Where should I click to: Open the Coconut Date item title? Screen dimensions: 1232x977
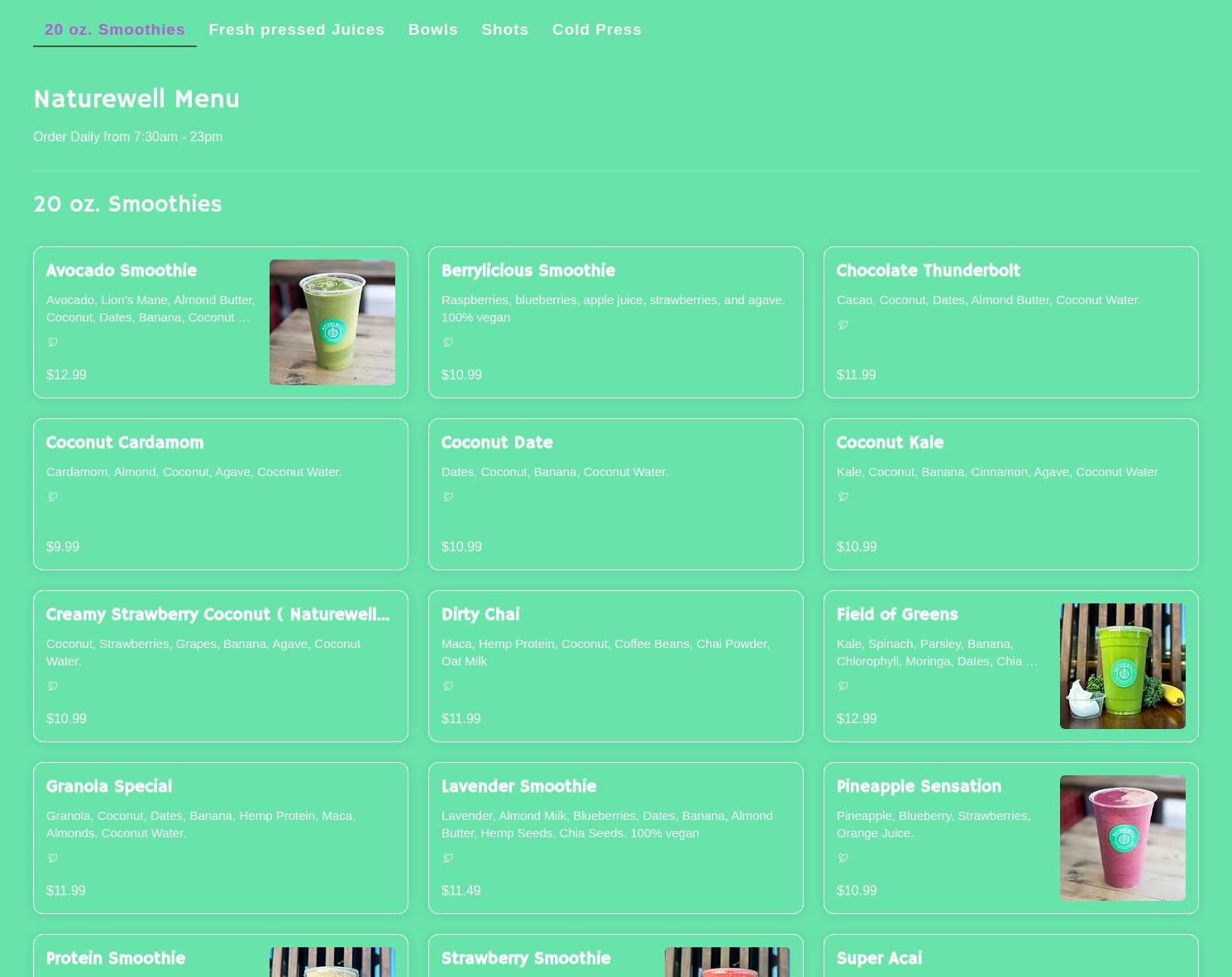tap(497, 442)
